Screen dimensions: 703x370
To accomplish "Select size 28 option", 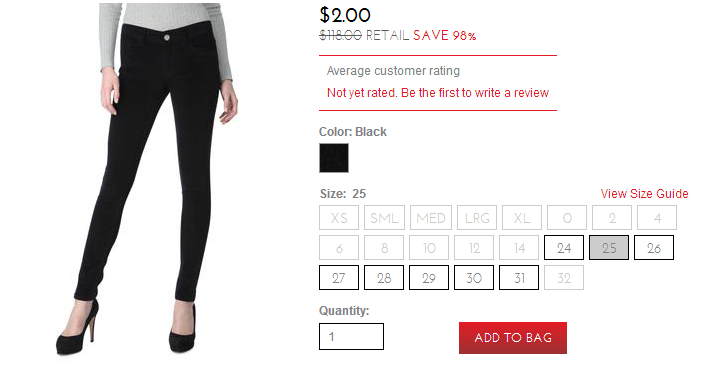I will [384, 278].
